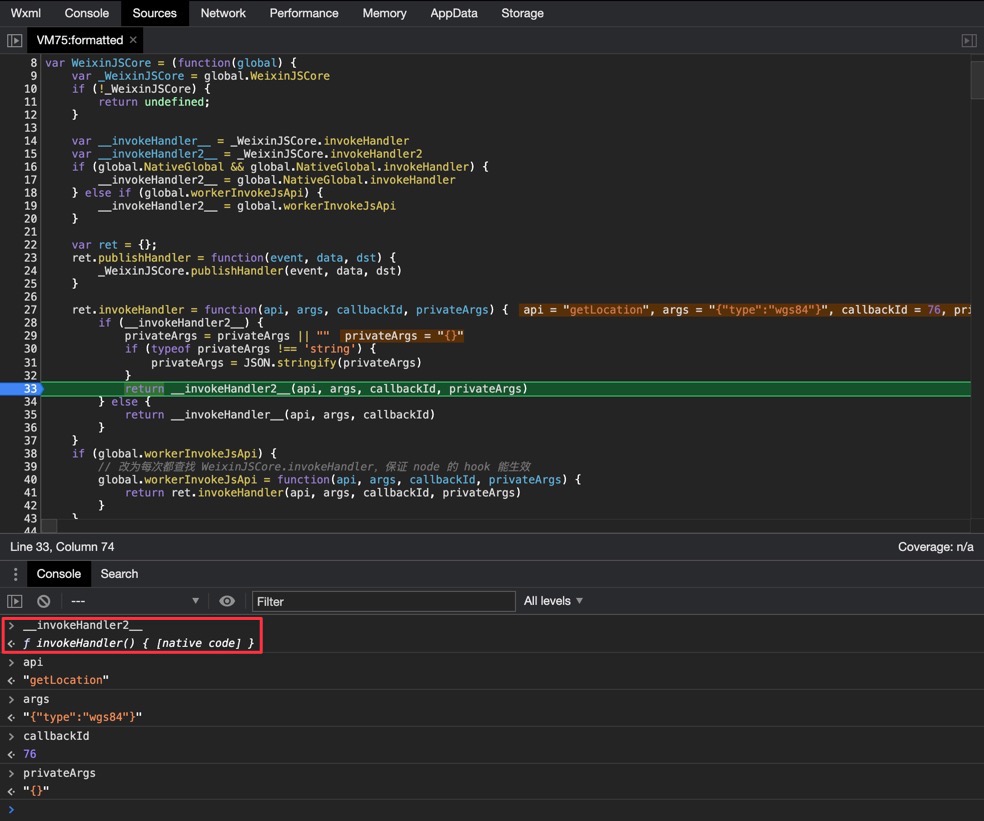Click the console Filter input field
Image resolution: width=984 pixels, height=821 pixels.
click(x=383, y=601)
